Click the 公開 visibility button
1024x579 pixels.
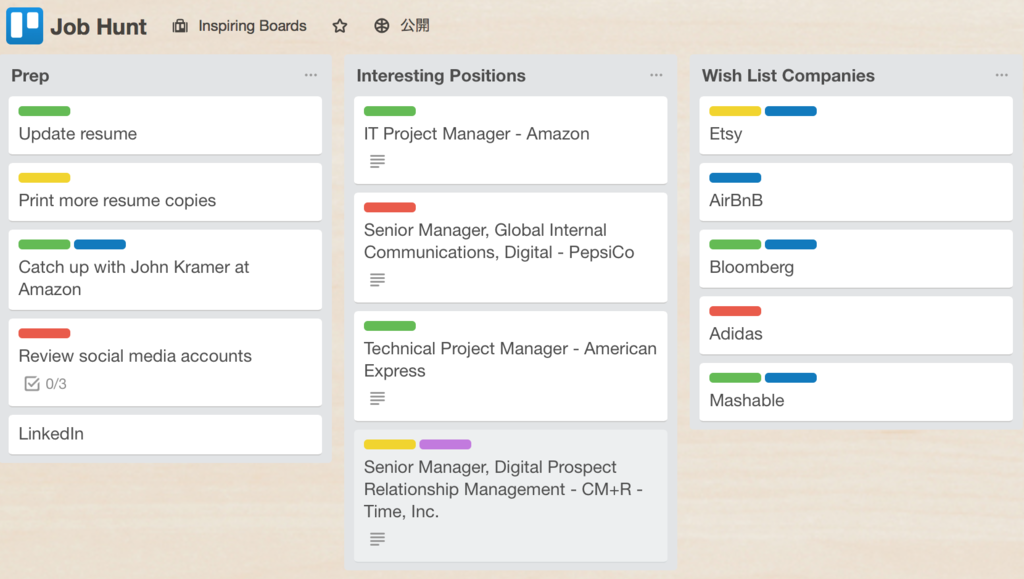[415, 26]
